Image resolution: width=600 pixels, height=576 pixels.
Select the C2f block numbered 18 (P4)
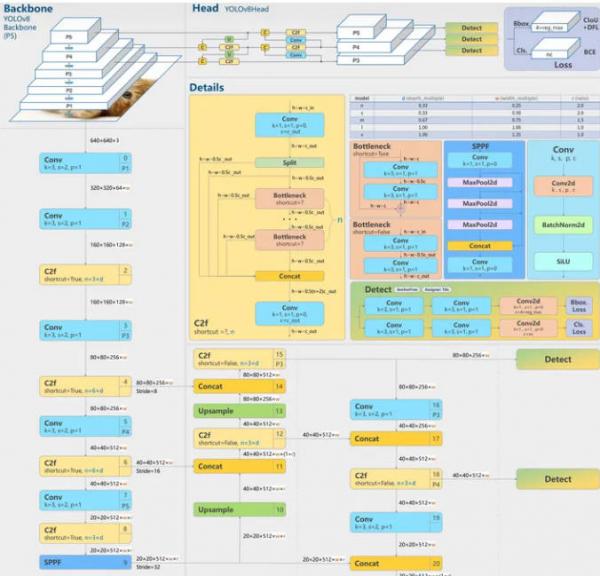point(396,479)
